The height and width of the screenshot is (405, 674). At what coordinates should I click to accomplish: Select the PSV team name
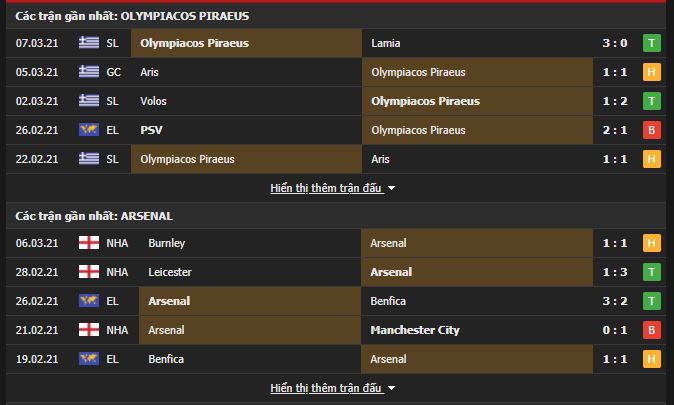(151, 130)
